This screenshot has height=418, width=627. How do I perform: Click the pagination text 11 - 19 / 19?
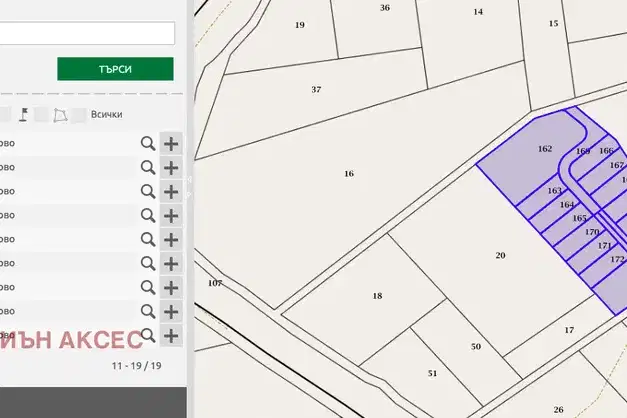136,366
